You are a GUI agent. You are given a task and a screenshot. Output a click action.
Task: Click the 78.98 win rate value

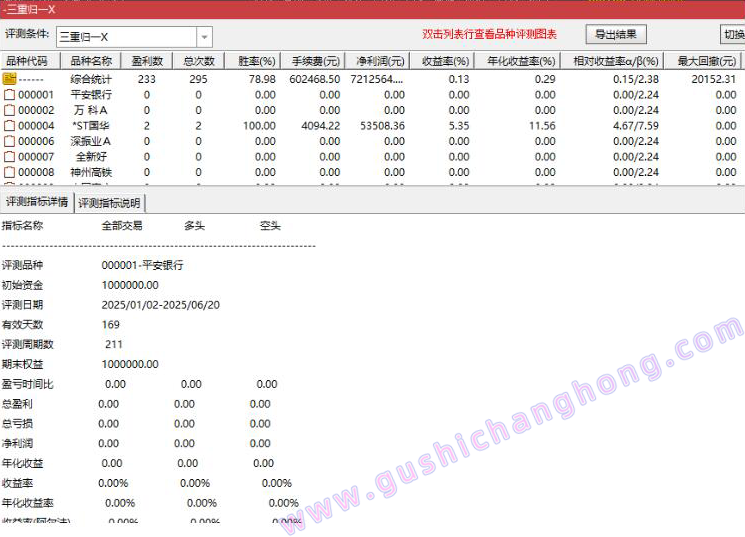[x=262, y=79]
